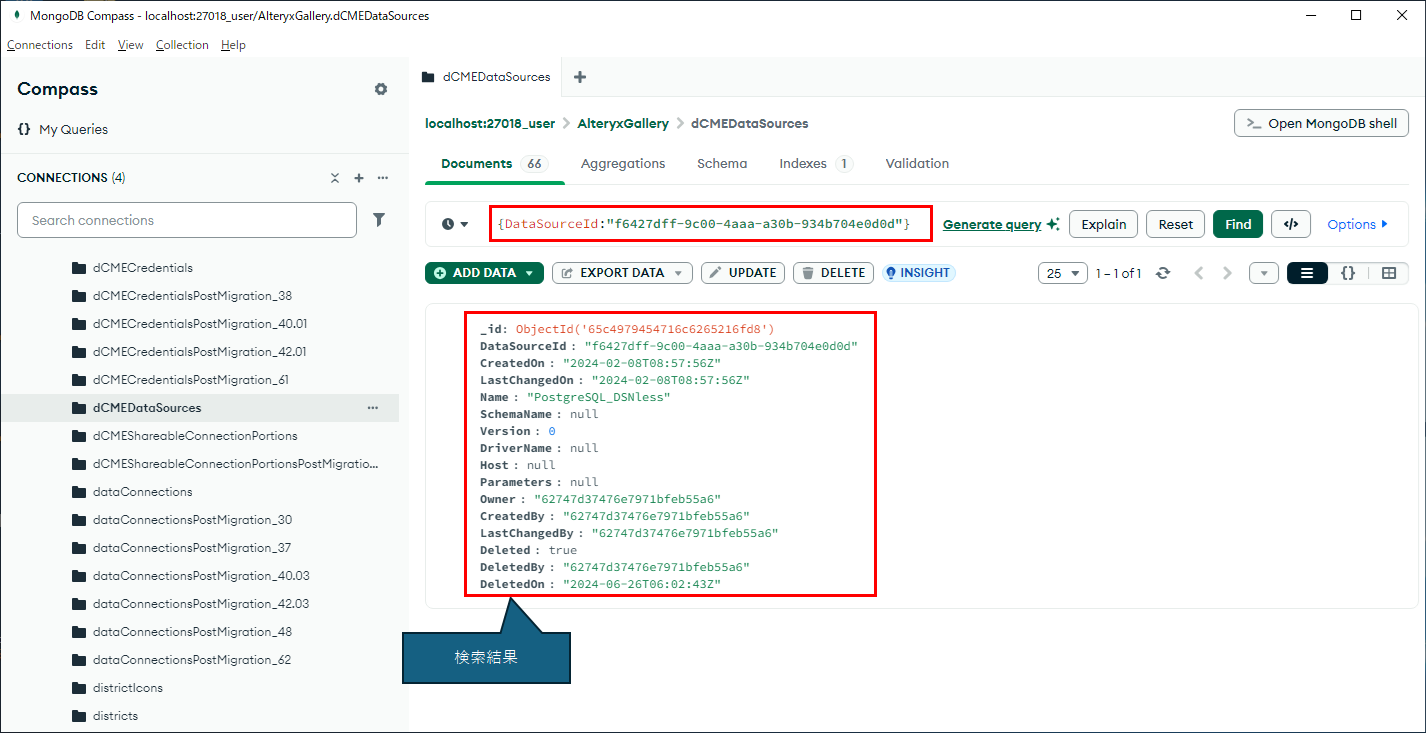The height and width of the screenshot is (733, 1426).
Task: Switch to Documents tab
Action: point(495,164)
